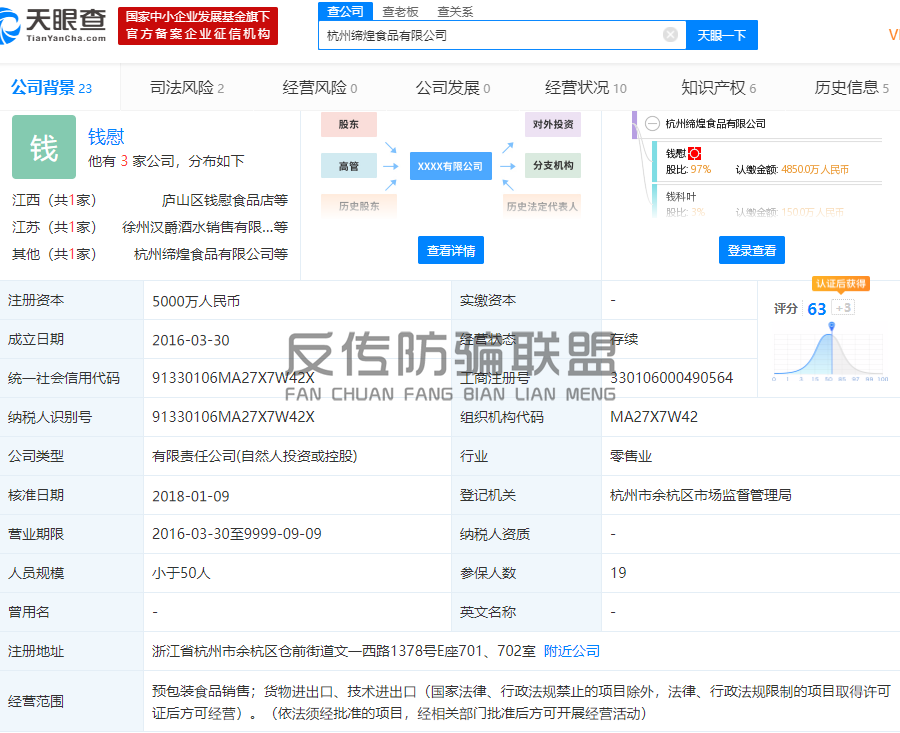Collapse the 杭州缔煌食品有限公司 equity tree node
The height and width of the screenshot is (733, 900).
click(652, 124)
